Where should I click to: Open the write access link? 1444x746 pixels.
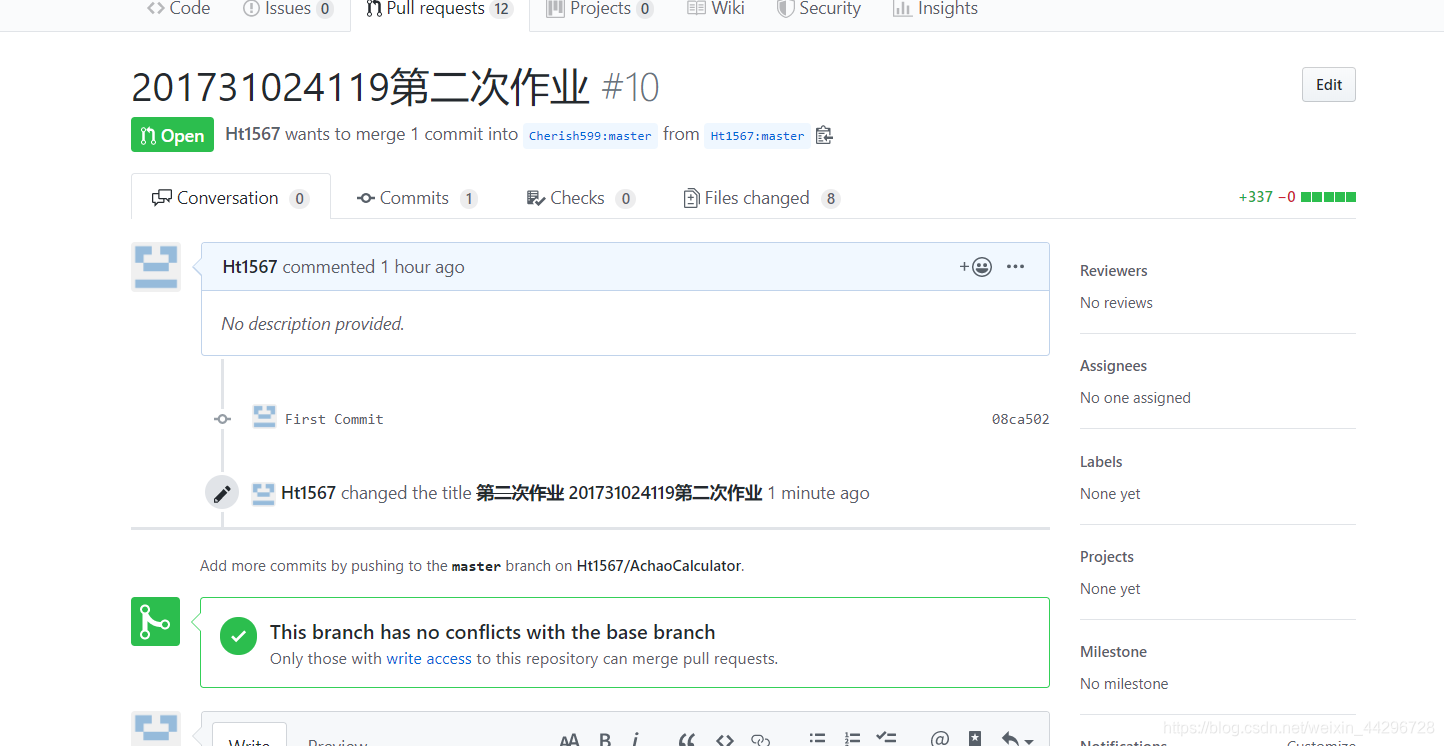[428, 658]
